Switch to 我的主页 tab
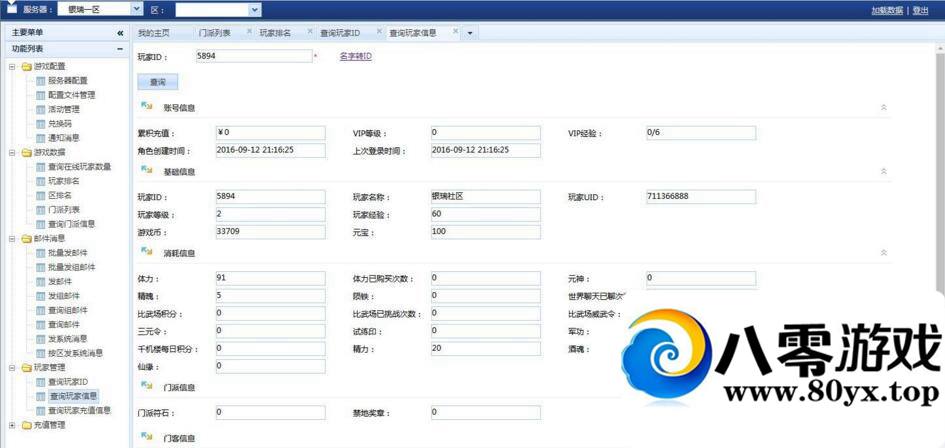This screenshot has height=448, width=945. click(154, 33)
